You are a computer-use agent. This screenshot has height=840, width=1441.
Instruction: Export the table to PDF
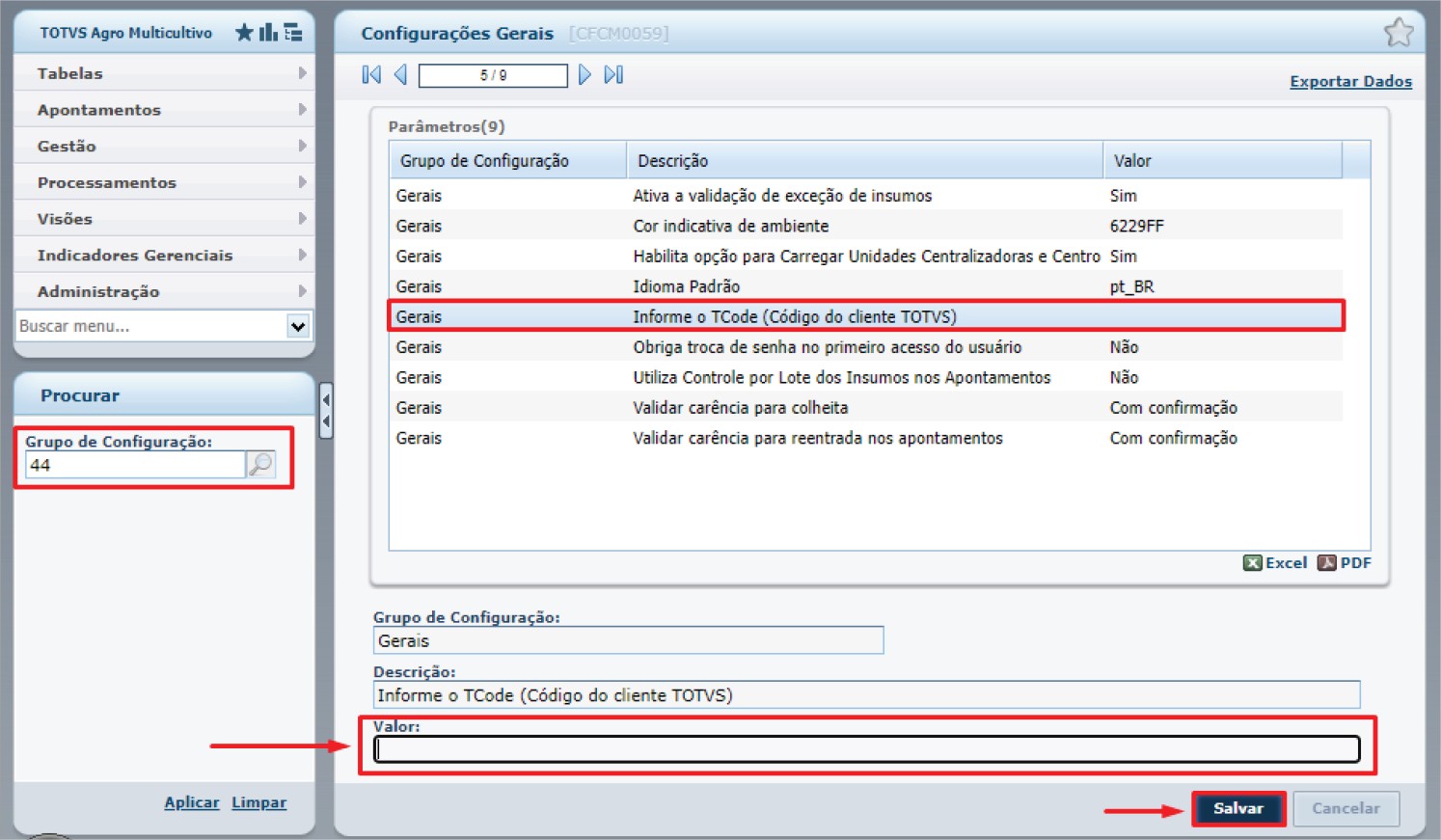(1345, 563)
